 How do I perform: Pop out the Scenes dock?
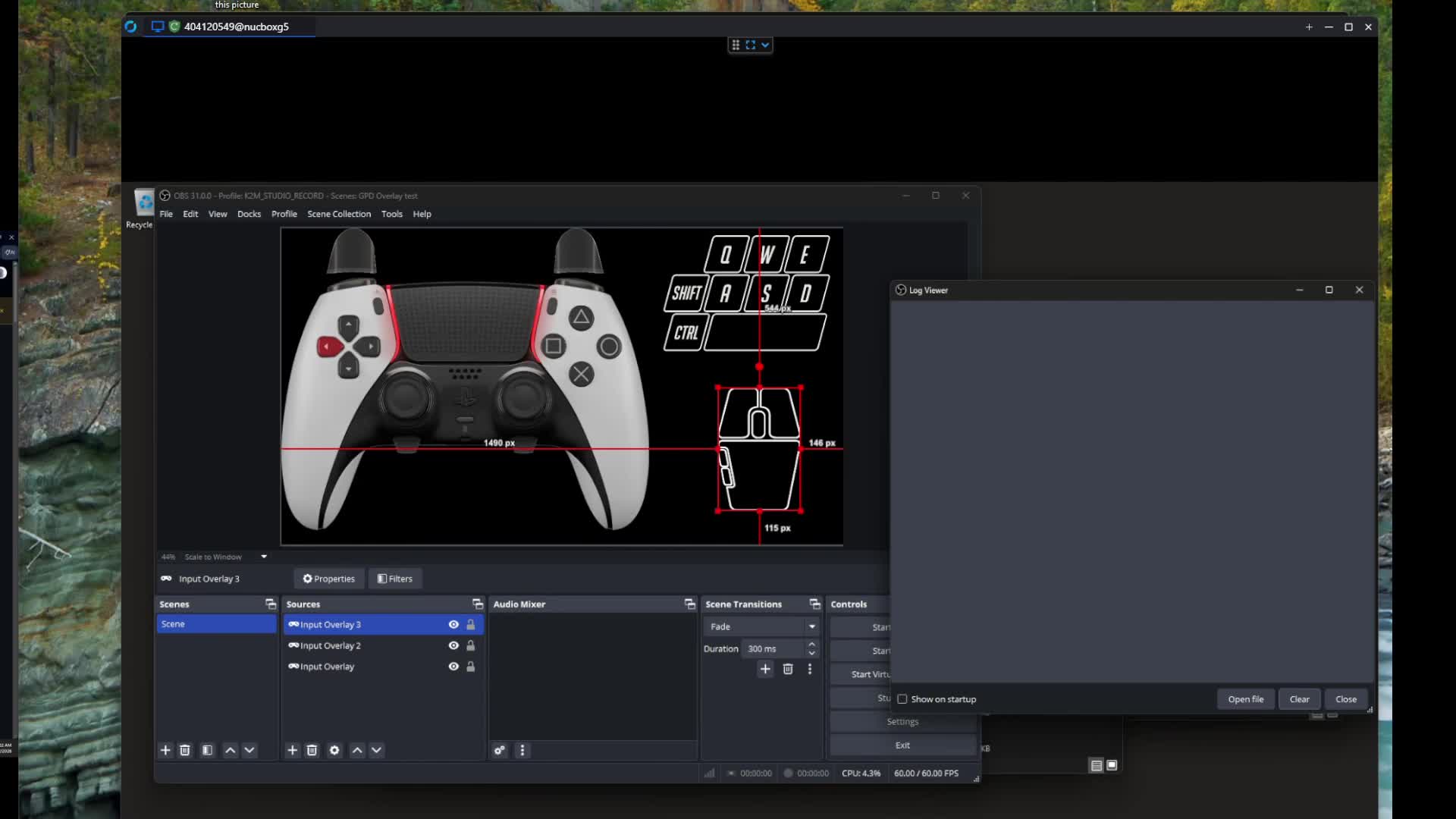pyautogui.click(x=271, y=604)
